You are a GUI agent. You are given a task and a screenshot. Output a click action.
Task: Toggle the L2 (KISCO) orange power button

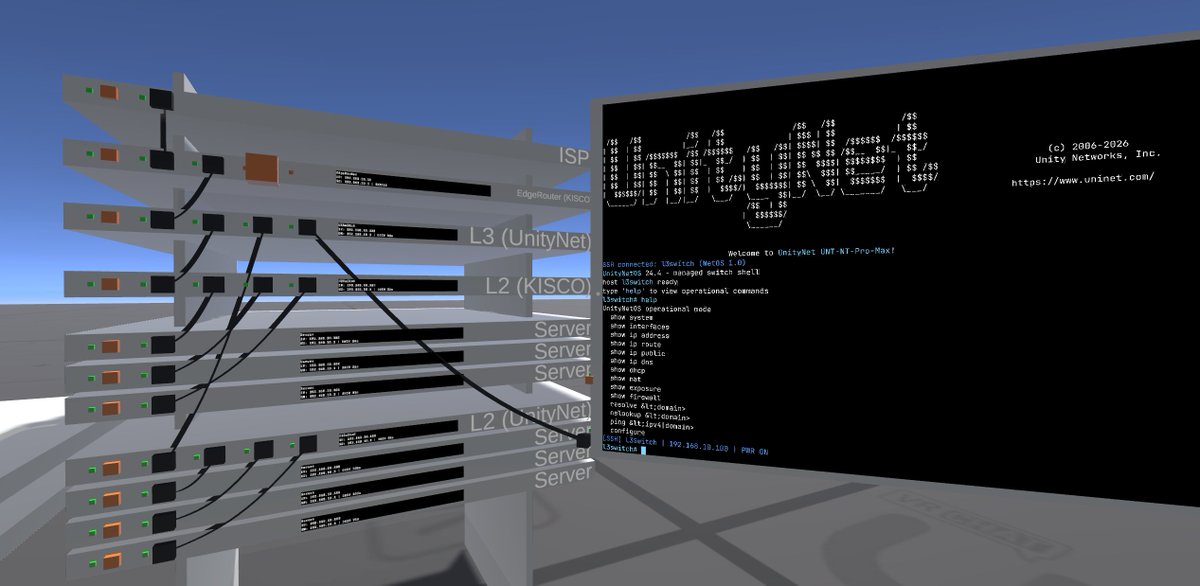[x=109, y=283]
